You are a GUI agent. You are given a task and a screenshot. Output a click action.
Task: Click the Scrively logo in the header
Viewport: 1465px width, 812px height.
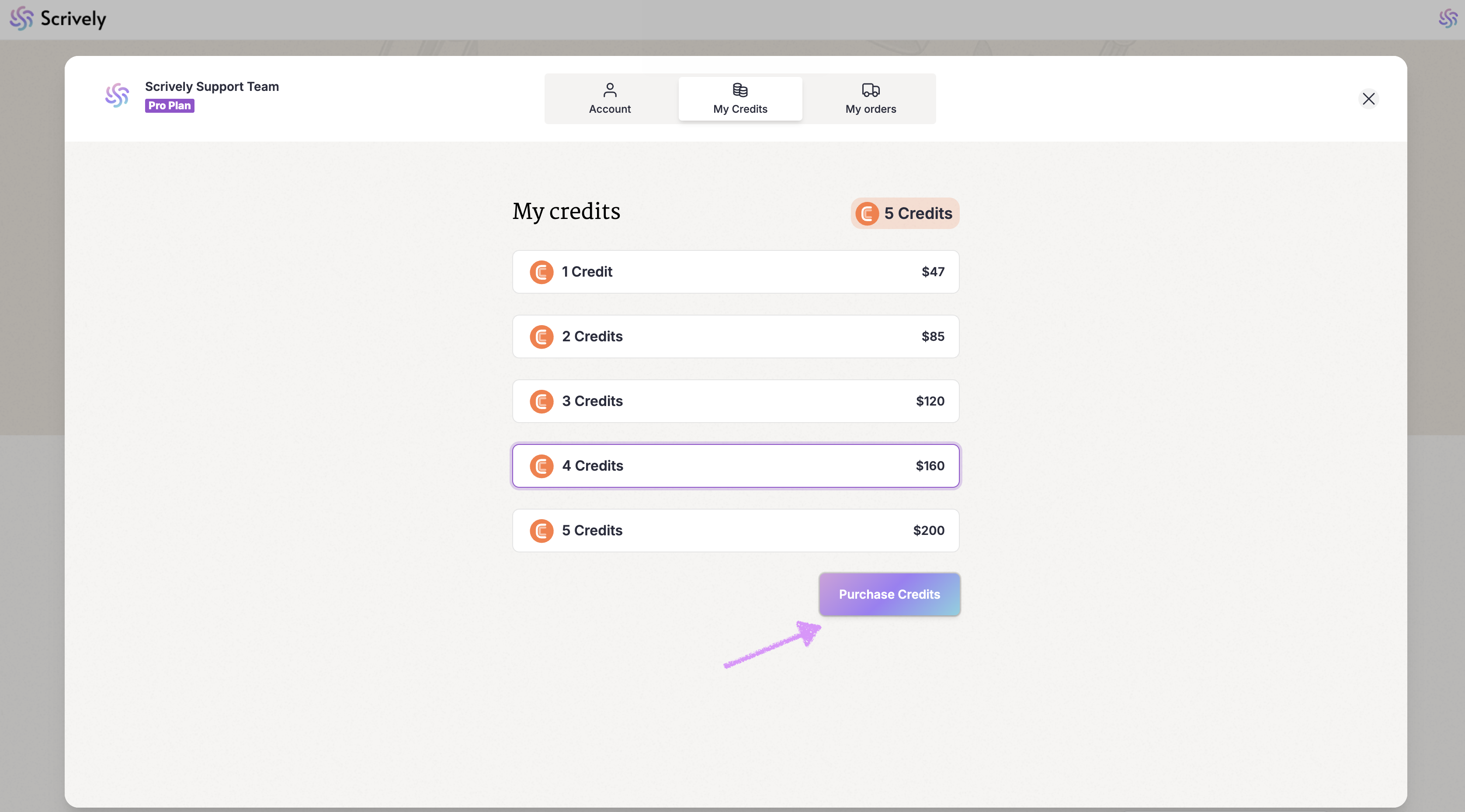[x=58, y=19]
